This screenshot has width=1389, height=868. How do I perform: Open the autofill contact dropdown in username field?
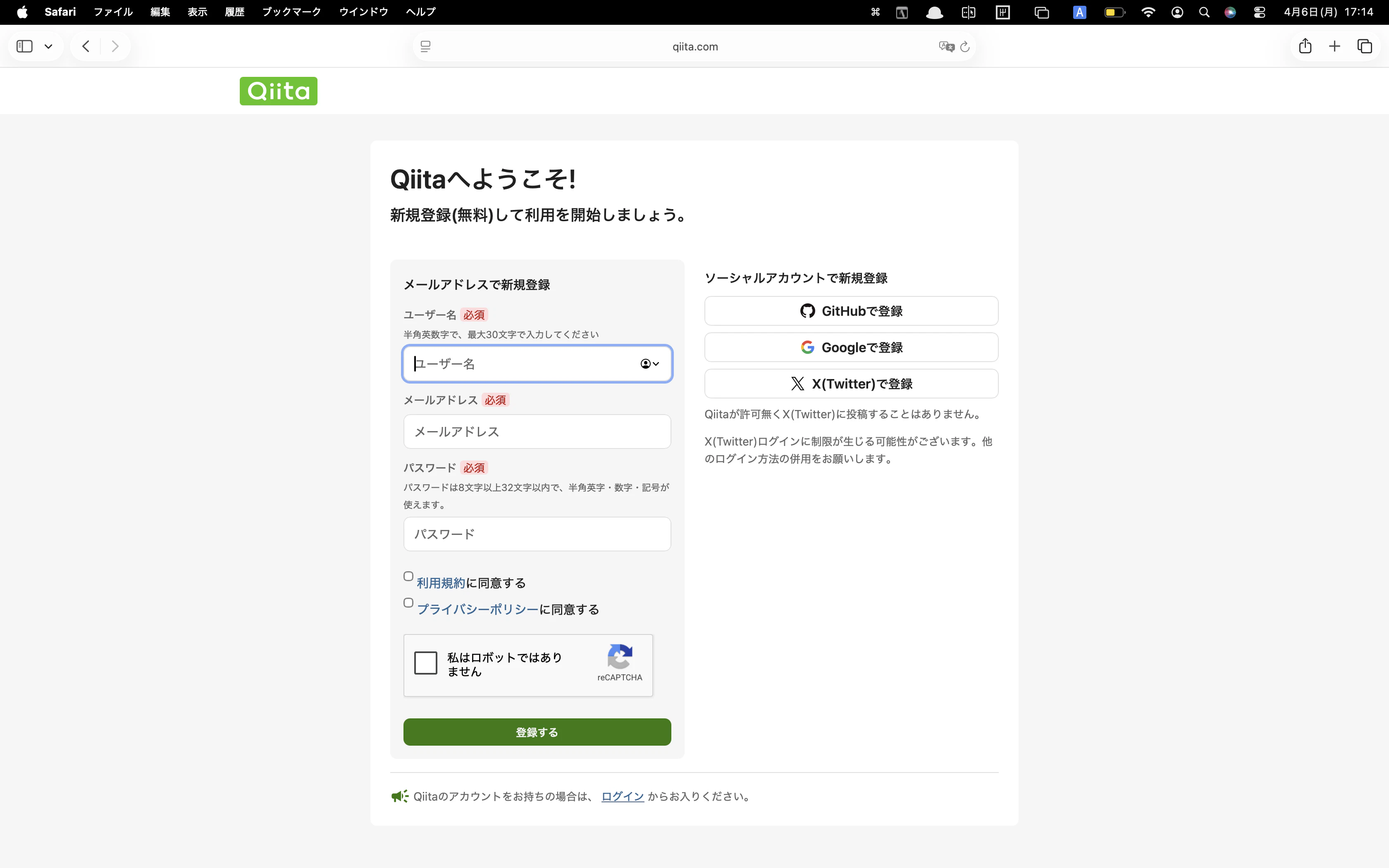tap(650, 364)
